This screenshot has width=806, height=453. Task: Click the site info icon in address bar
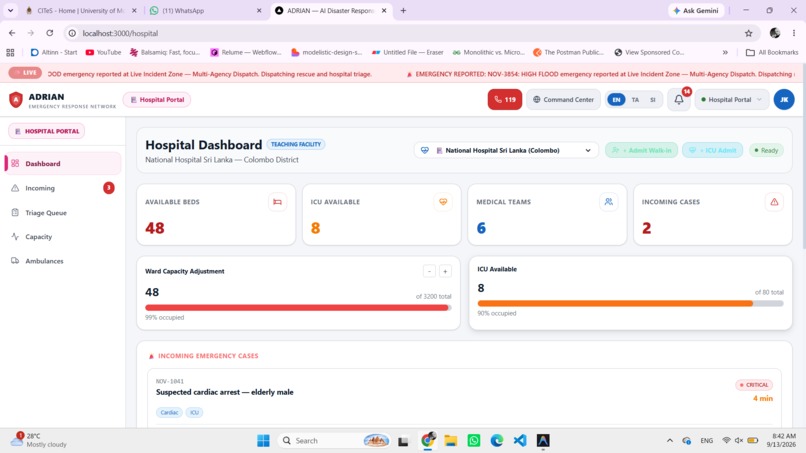coord(72,33)
